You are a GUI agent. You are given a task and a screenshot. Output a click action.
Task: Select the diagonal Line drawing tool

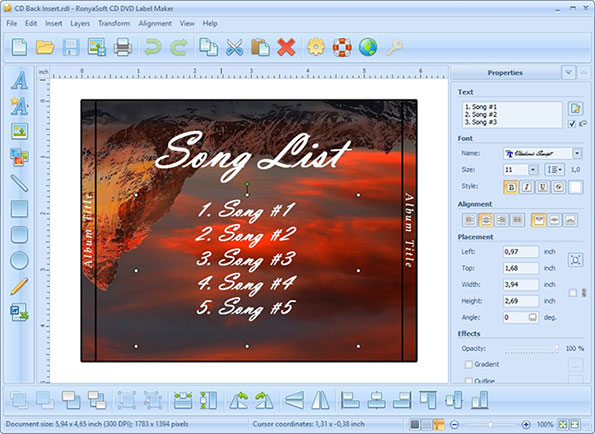point(19,183)
